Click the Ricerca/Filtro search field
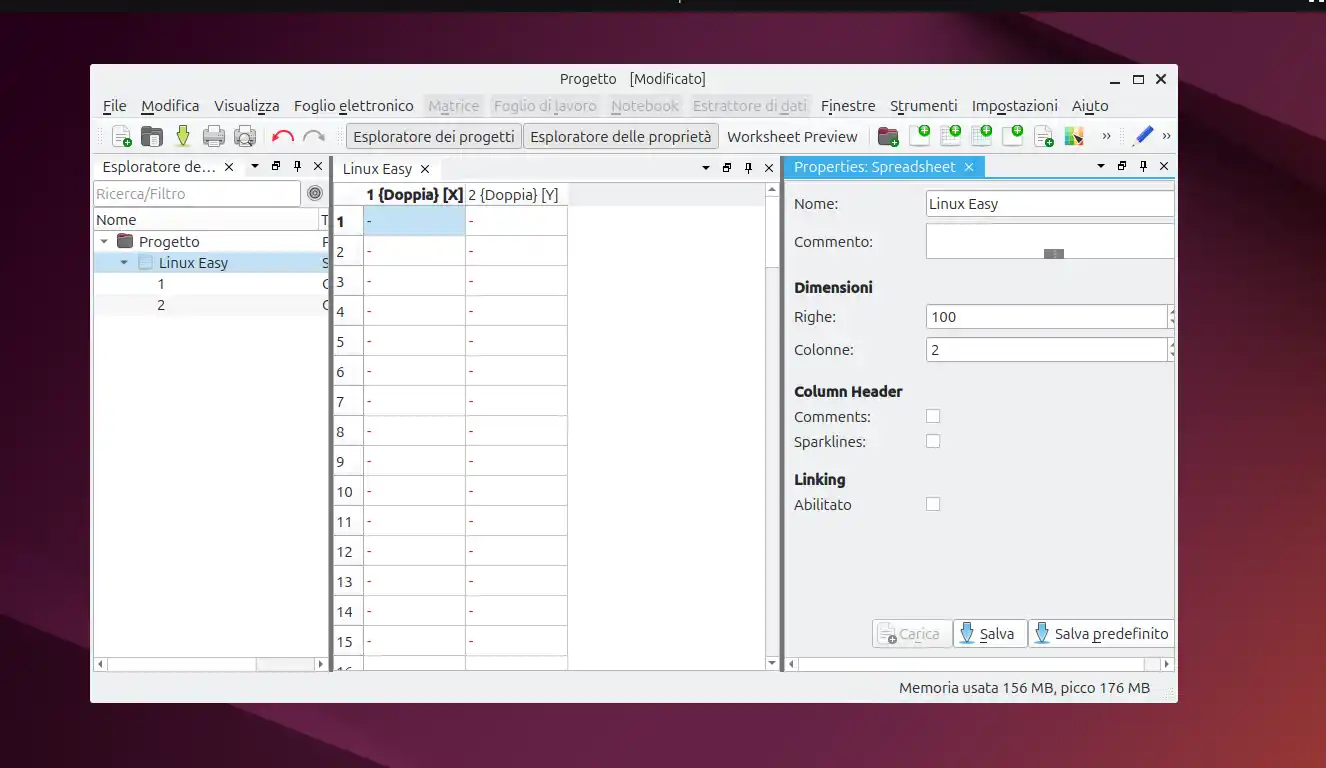1326x768 pixels. (196, 194)
